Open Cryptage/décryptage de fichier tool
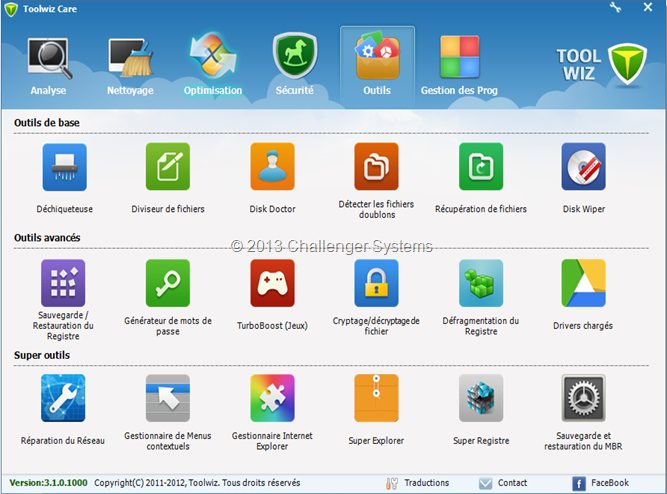The width and height of the screenshot is (667, 494). click(376, 283)
